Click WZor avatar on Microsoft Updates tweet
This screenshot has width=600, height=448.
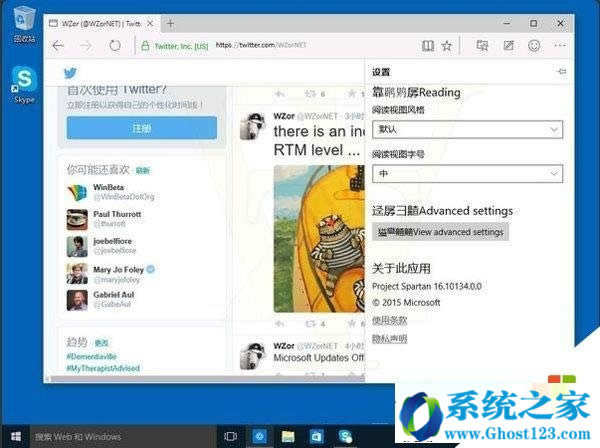pos(253,356)
